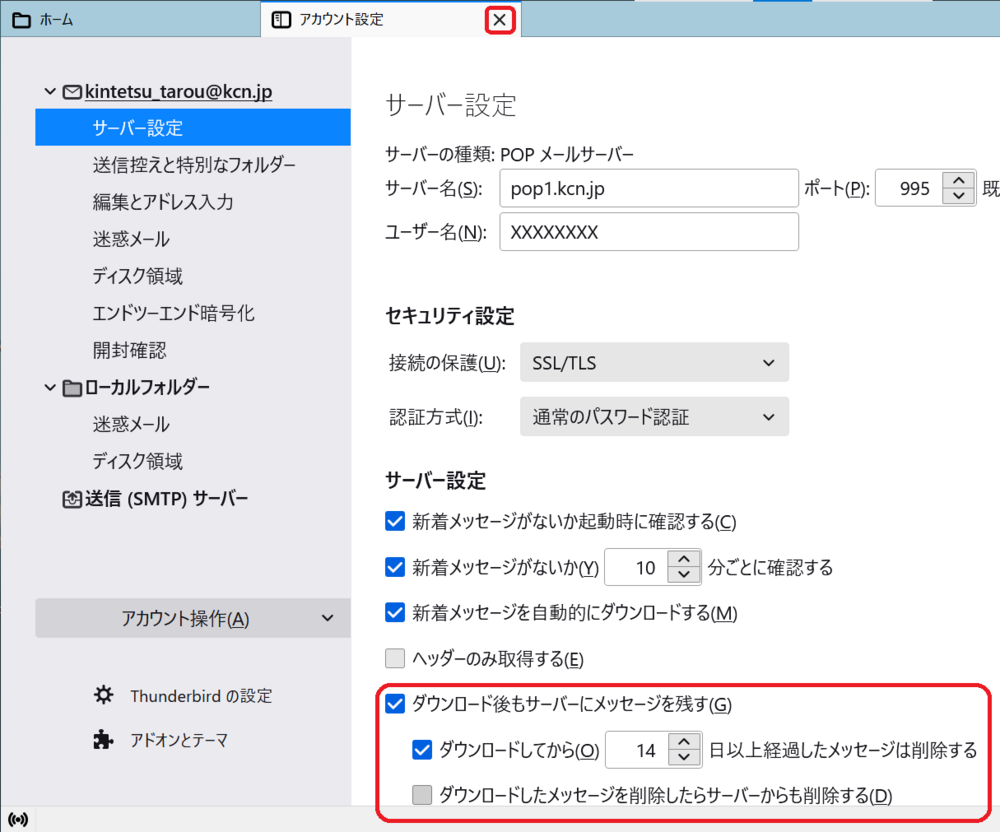
Task: Click the gear icon for Thunderbird settings
Action: click(104, 695)
